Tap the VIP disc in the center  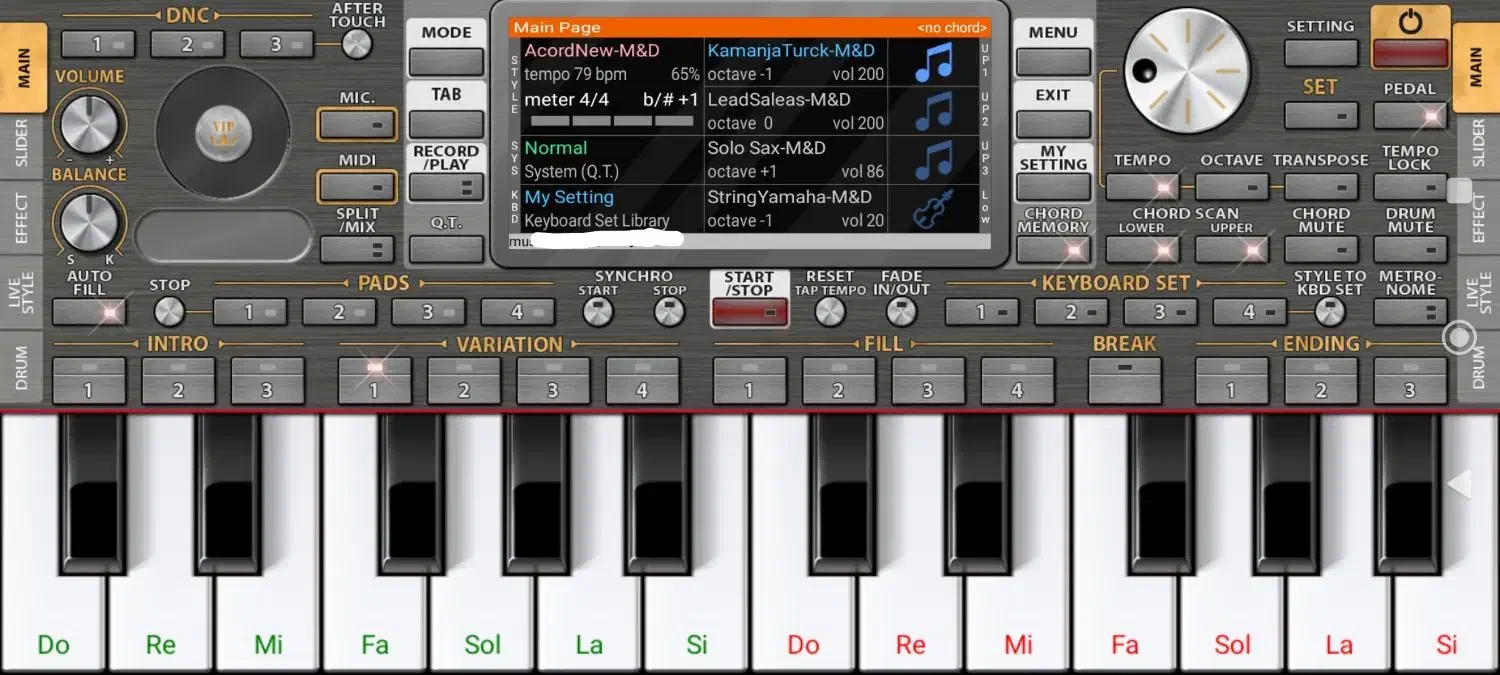(223, 133)
